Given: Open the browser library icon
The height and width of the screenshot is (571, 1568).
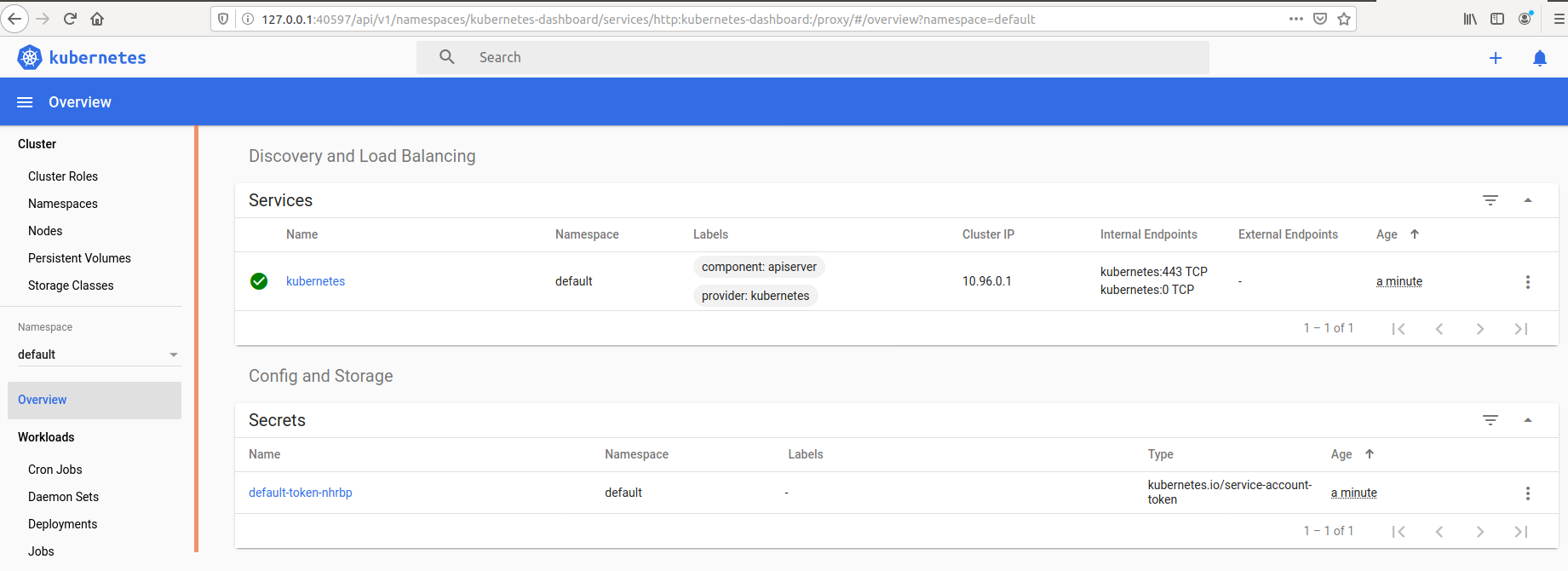Looking at the screenshot, I should coord(1470,19).
